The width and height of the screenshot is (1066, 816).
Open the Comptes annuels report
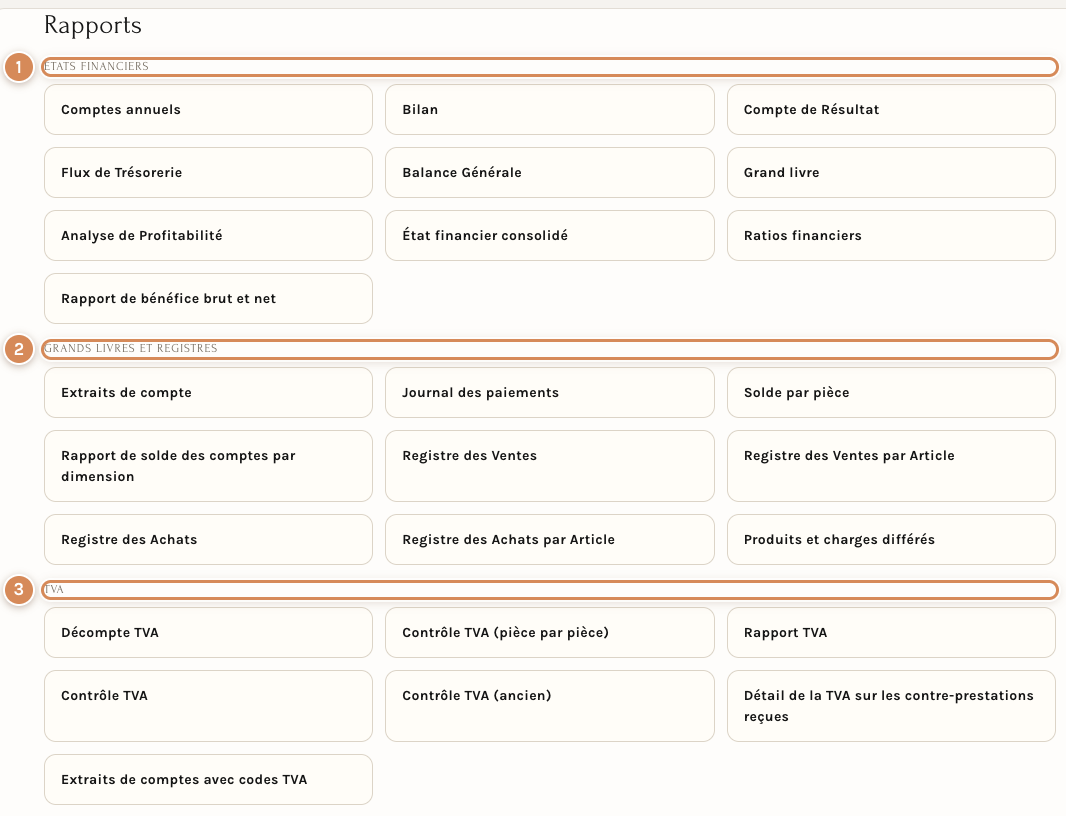[208, 109]
